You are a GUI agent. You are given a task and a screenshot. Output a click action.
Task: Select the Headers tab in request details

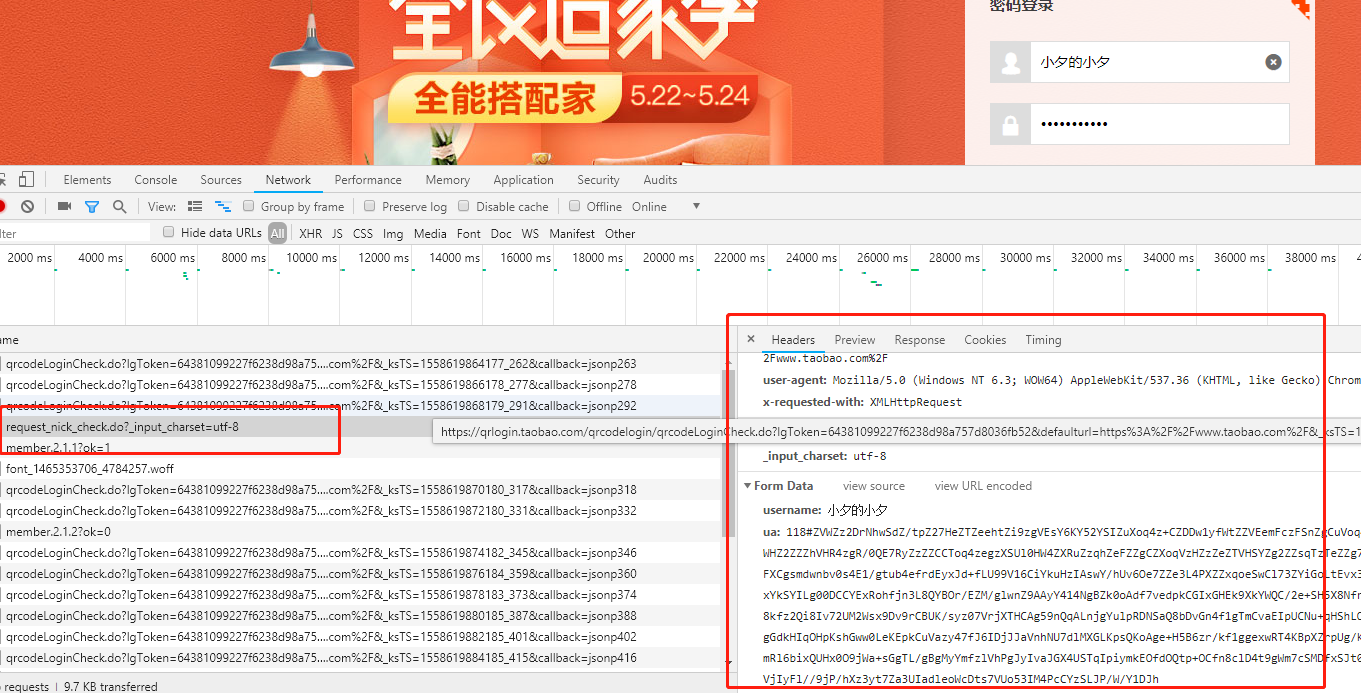pos(793,340)
